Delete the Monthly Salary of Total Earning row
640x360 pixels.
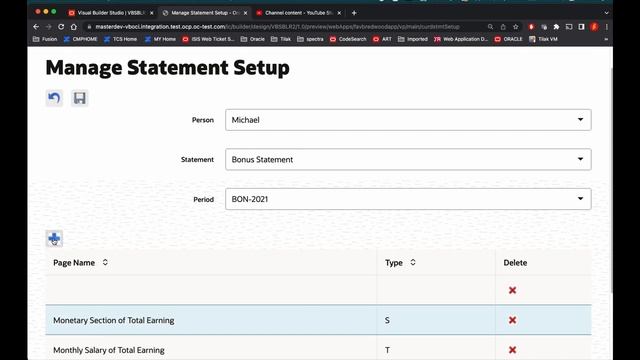(x=512, y=350)
